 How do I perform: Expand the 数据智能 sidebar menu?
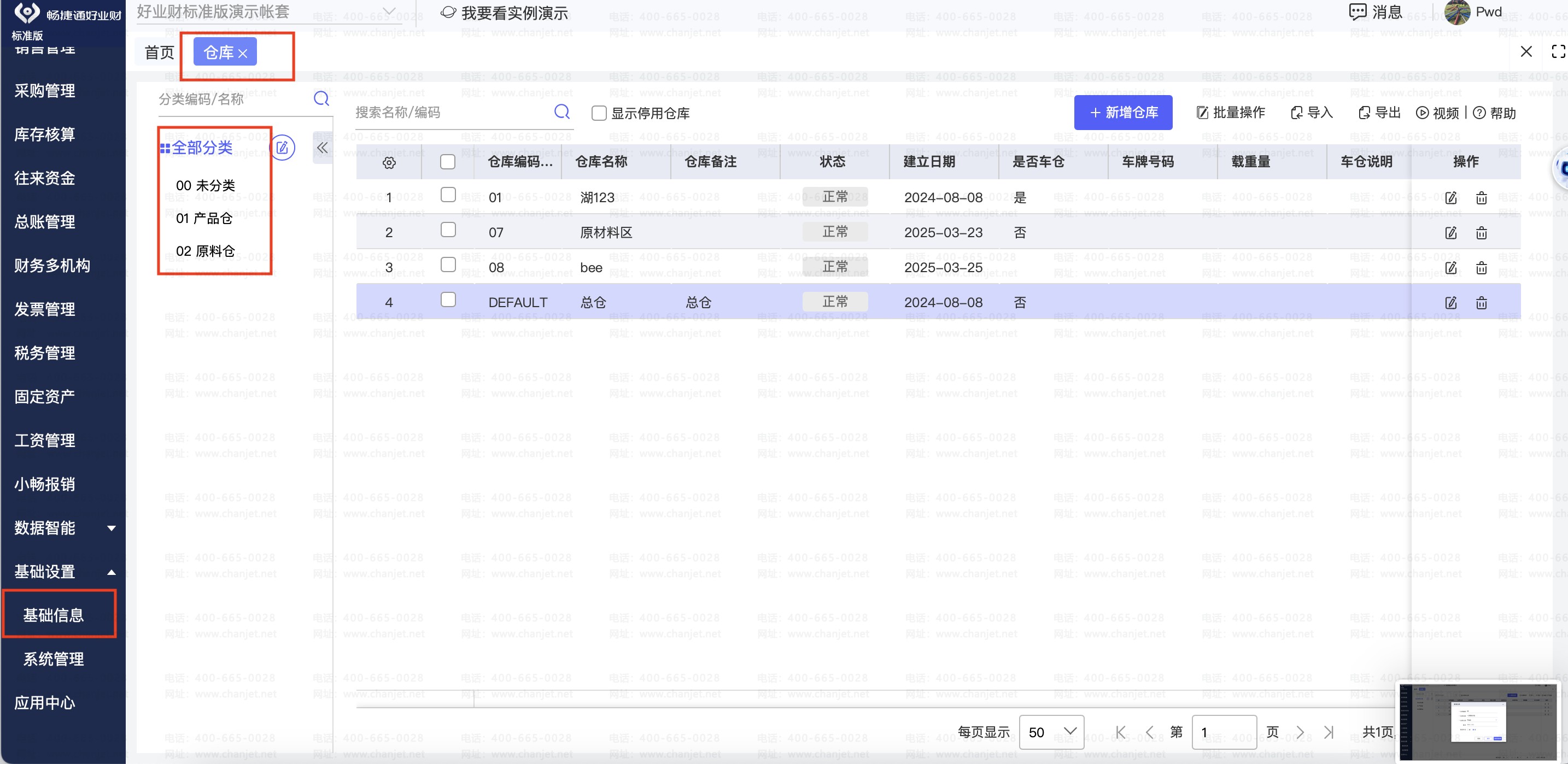[63, 527]
